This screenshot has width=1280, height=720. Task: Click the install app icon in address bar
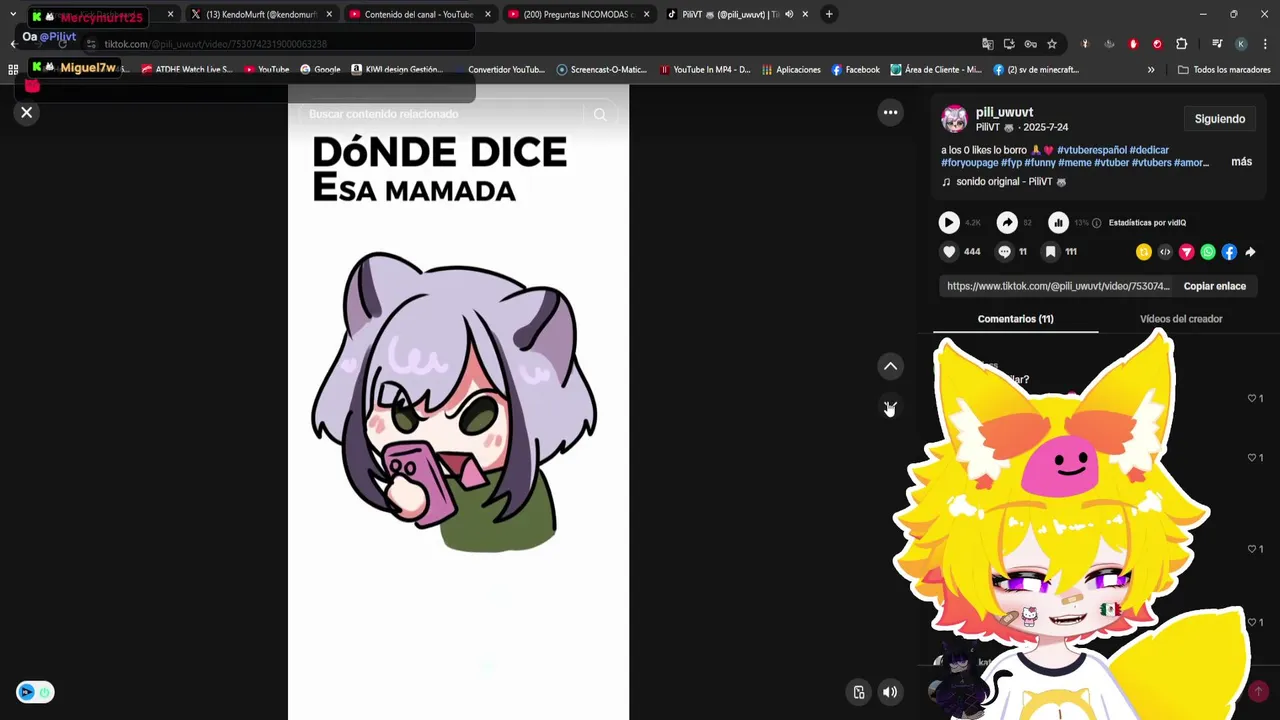1009,44
